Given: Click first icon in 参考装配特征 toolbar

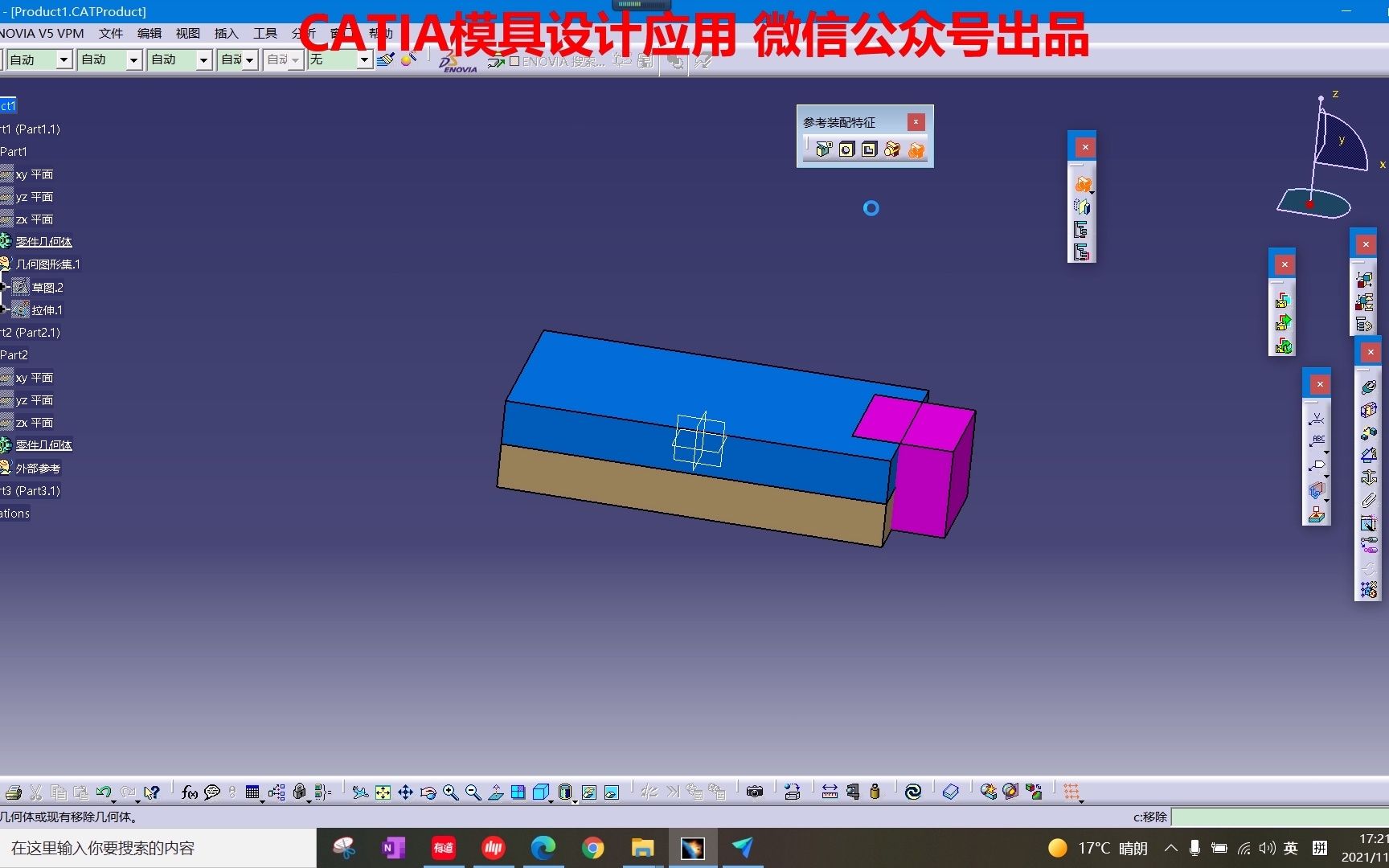Looking at the screenshot, I should (824, 149).
